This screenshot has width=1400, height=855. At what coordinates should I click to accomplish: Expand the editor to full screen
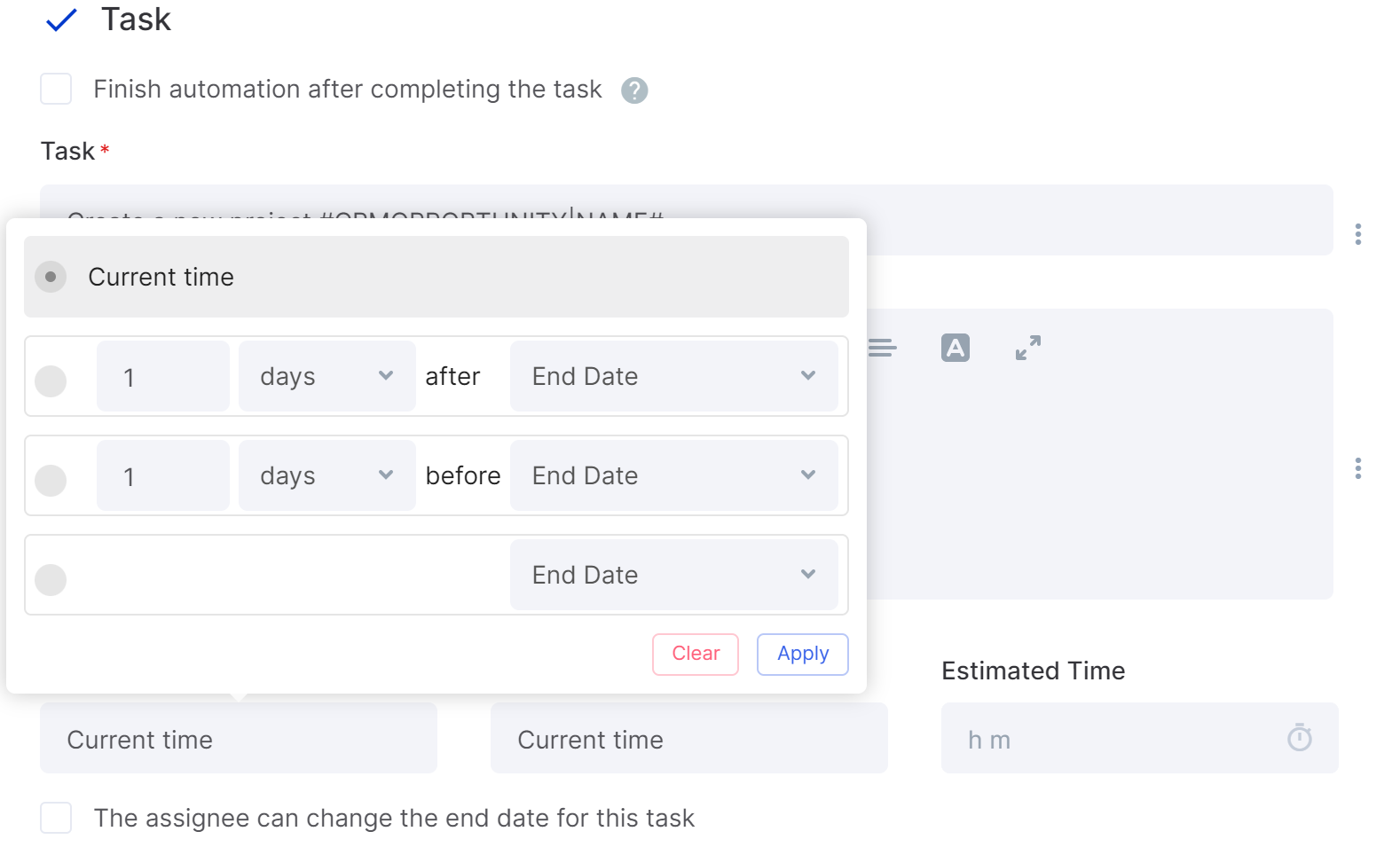click(x=1027, y=348)
